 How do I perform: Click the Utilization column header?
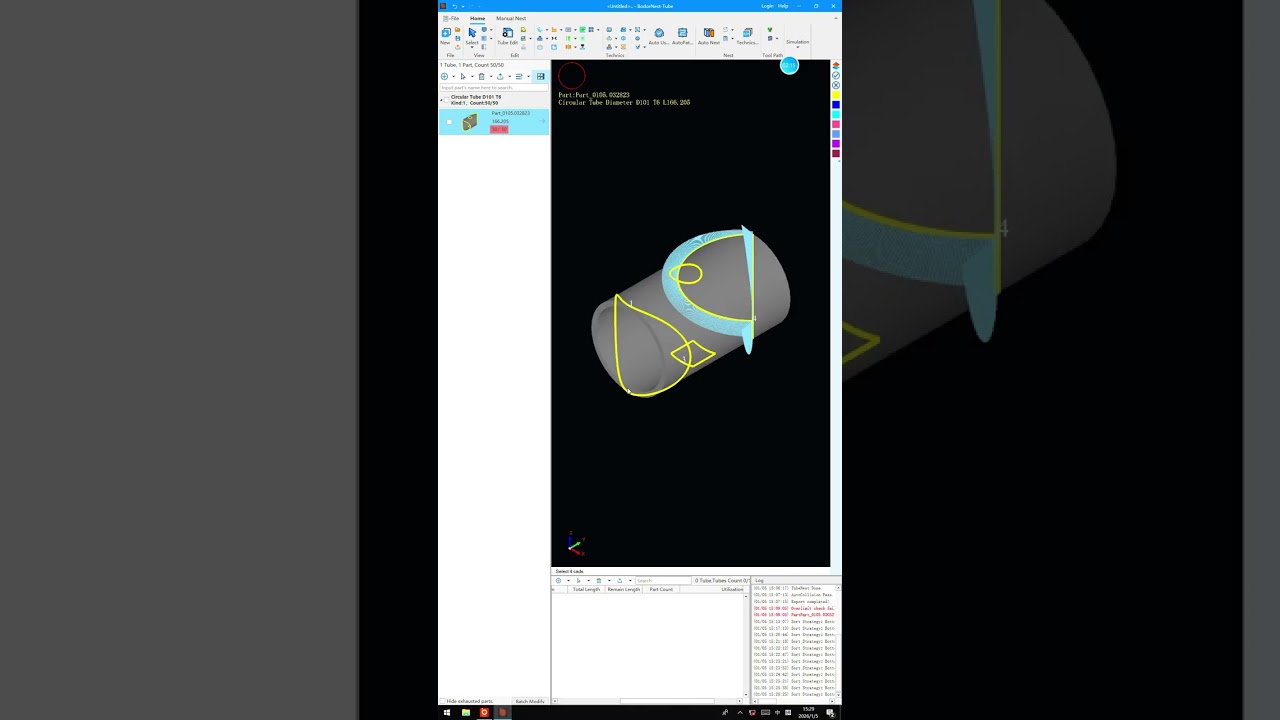(x=732, y=589)
